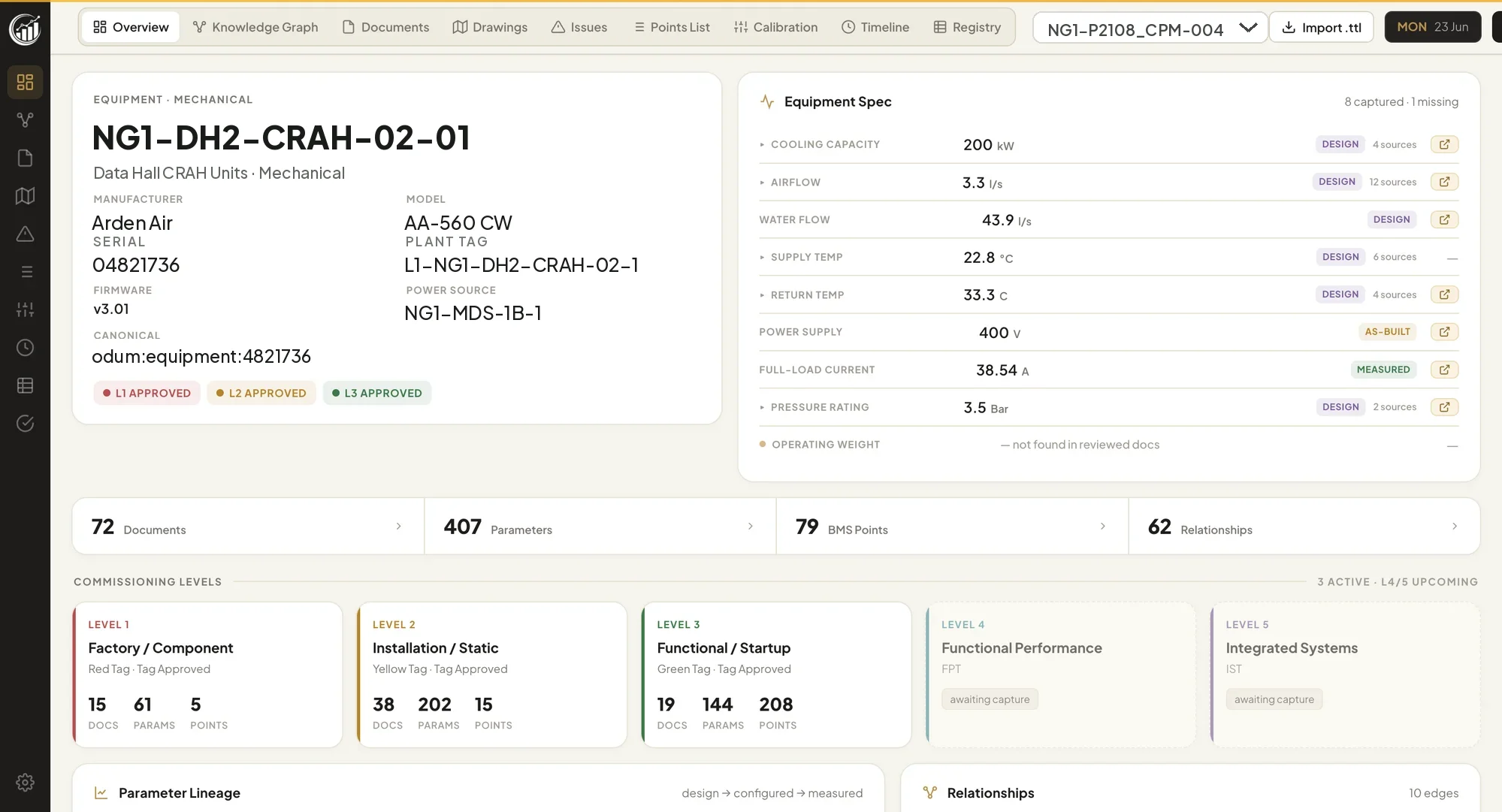Open Level 4 Functional Performance card
Screen dimensions: 1502x812
point(1061,675)
